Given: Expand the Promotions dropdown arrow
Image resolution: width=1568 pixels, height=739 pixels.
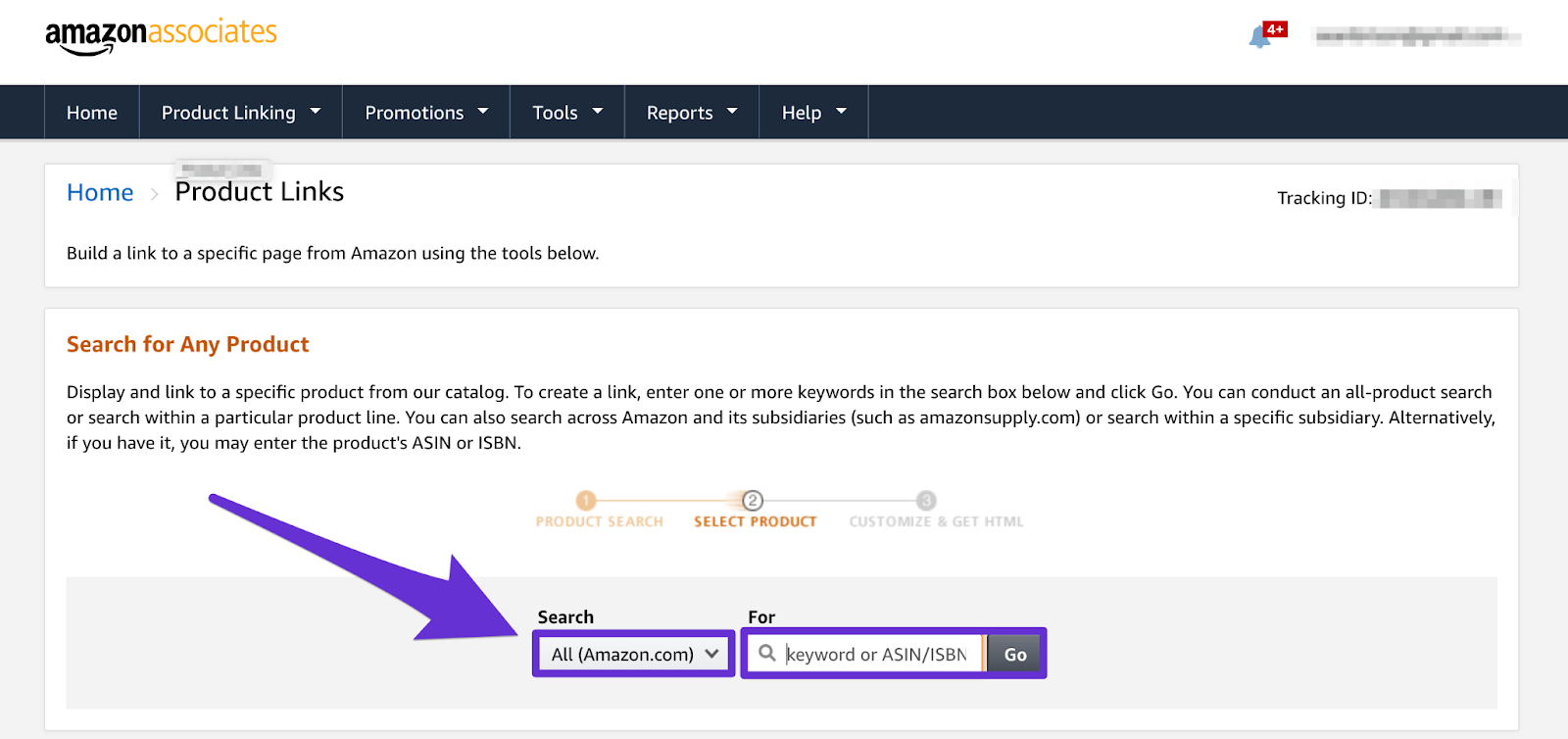Looking at the screenshot, I should tap(483, 112).
